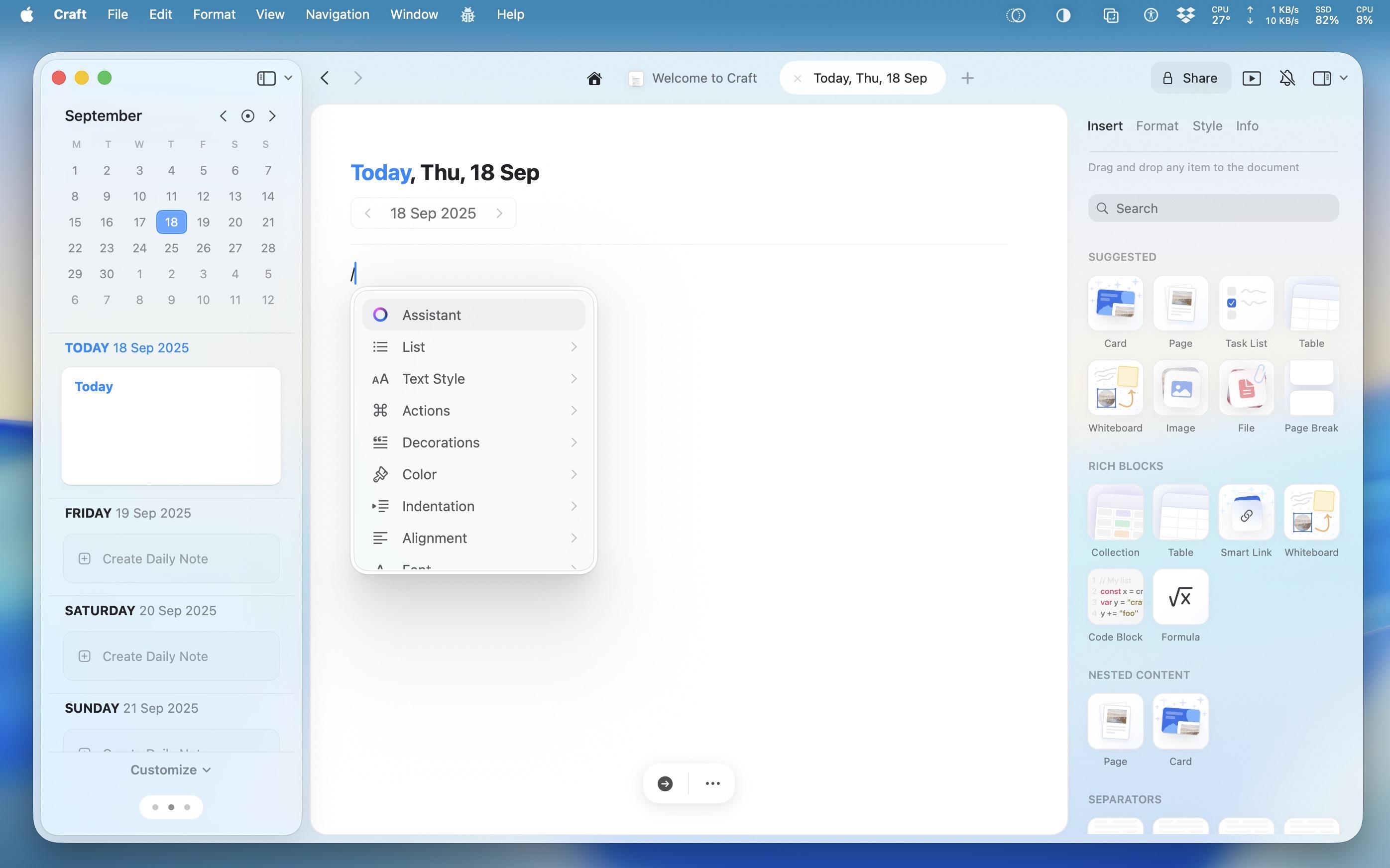This screenshot has width=1390, height=868.
Task: Insert a Table from Suggested
Action: [x=1311, y=303]
